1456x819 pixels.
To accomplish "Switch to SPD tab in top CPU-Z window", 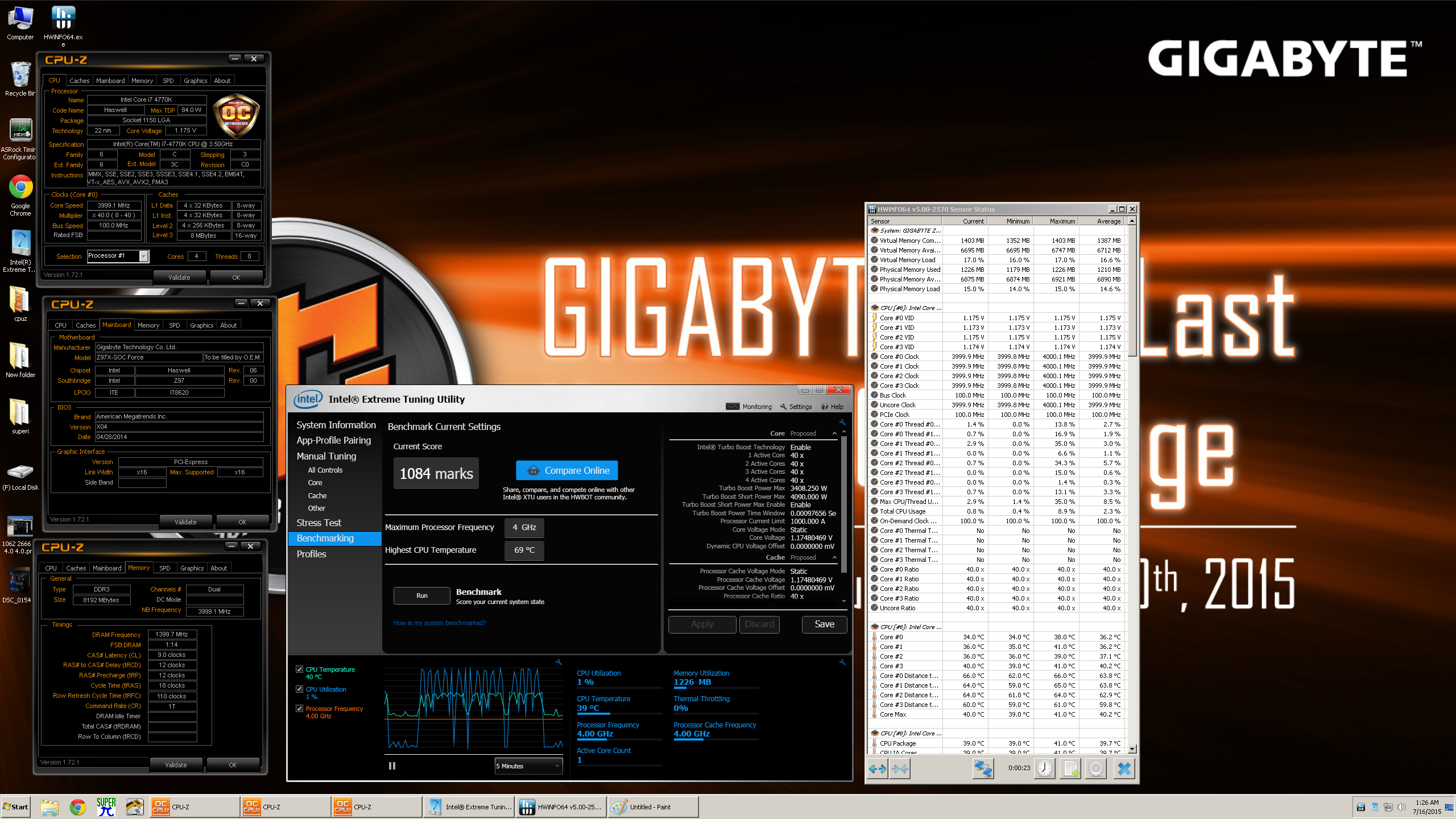I will pos(168,81).
